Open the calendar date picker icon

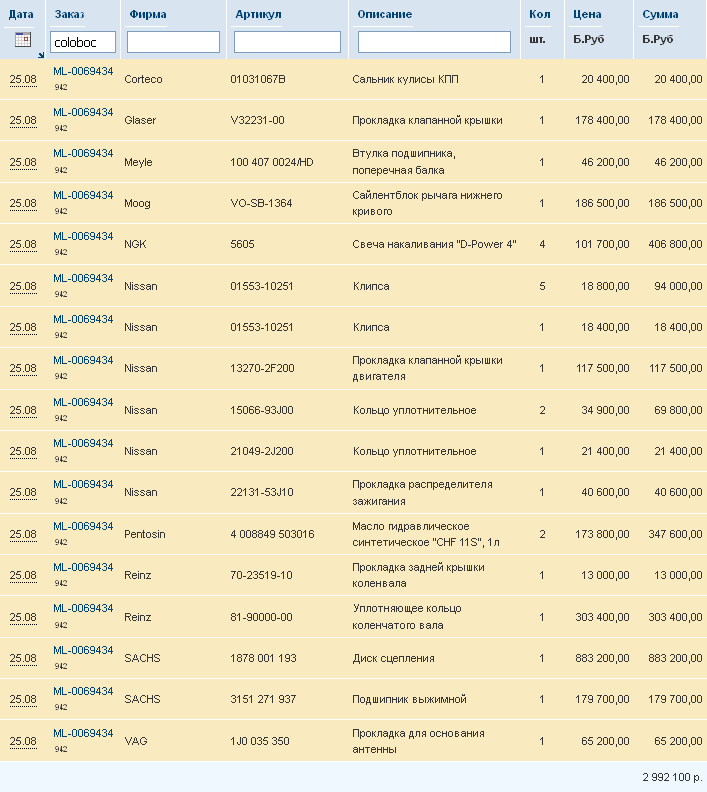tap(23, 39)
